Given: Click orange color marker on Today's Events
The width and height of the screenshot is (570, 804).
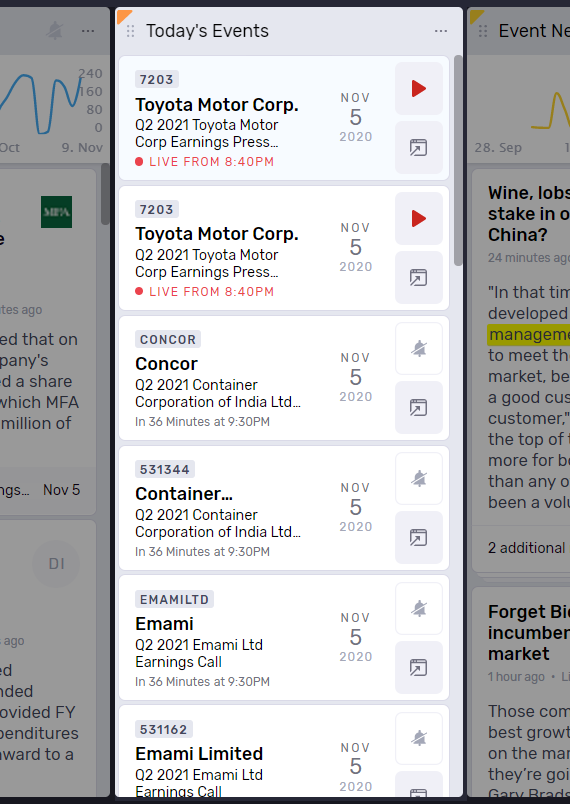Looking at the screenshot, I should tap(124, 16).
